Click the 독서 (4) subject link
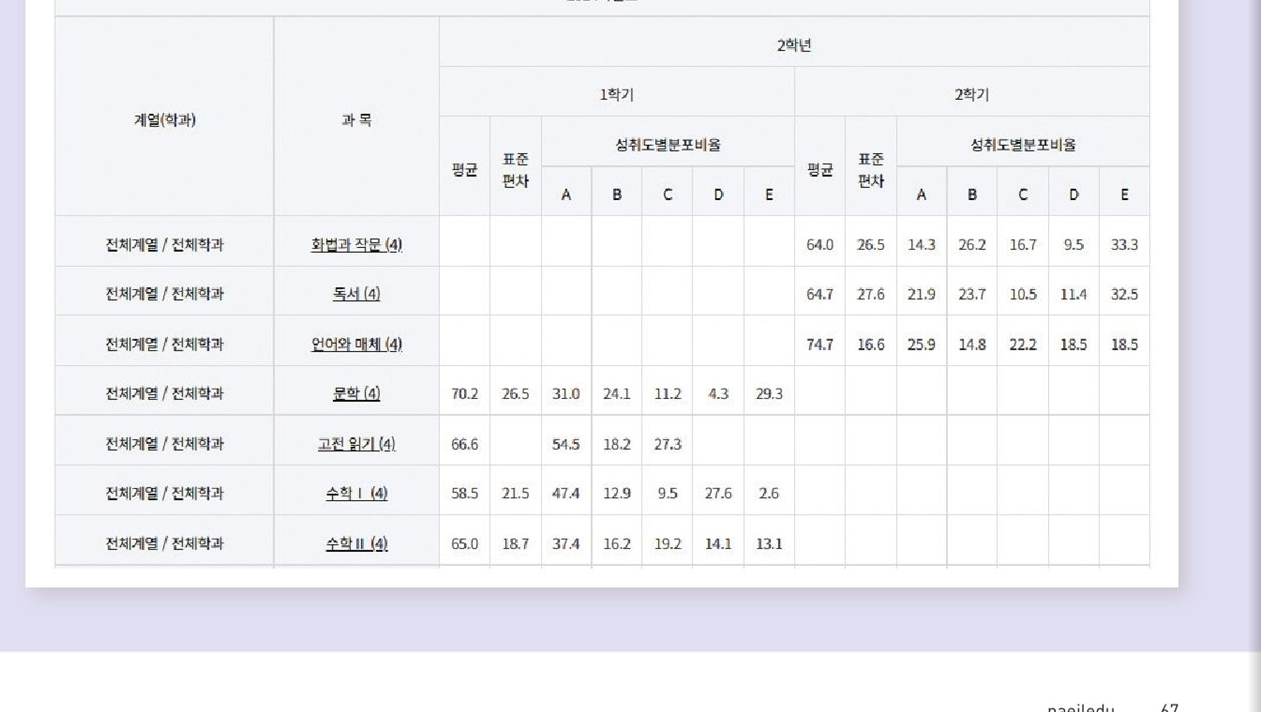Screen dimensions: 1261x712 (x=356, y=294)
